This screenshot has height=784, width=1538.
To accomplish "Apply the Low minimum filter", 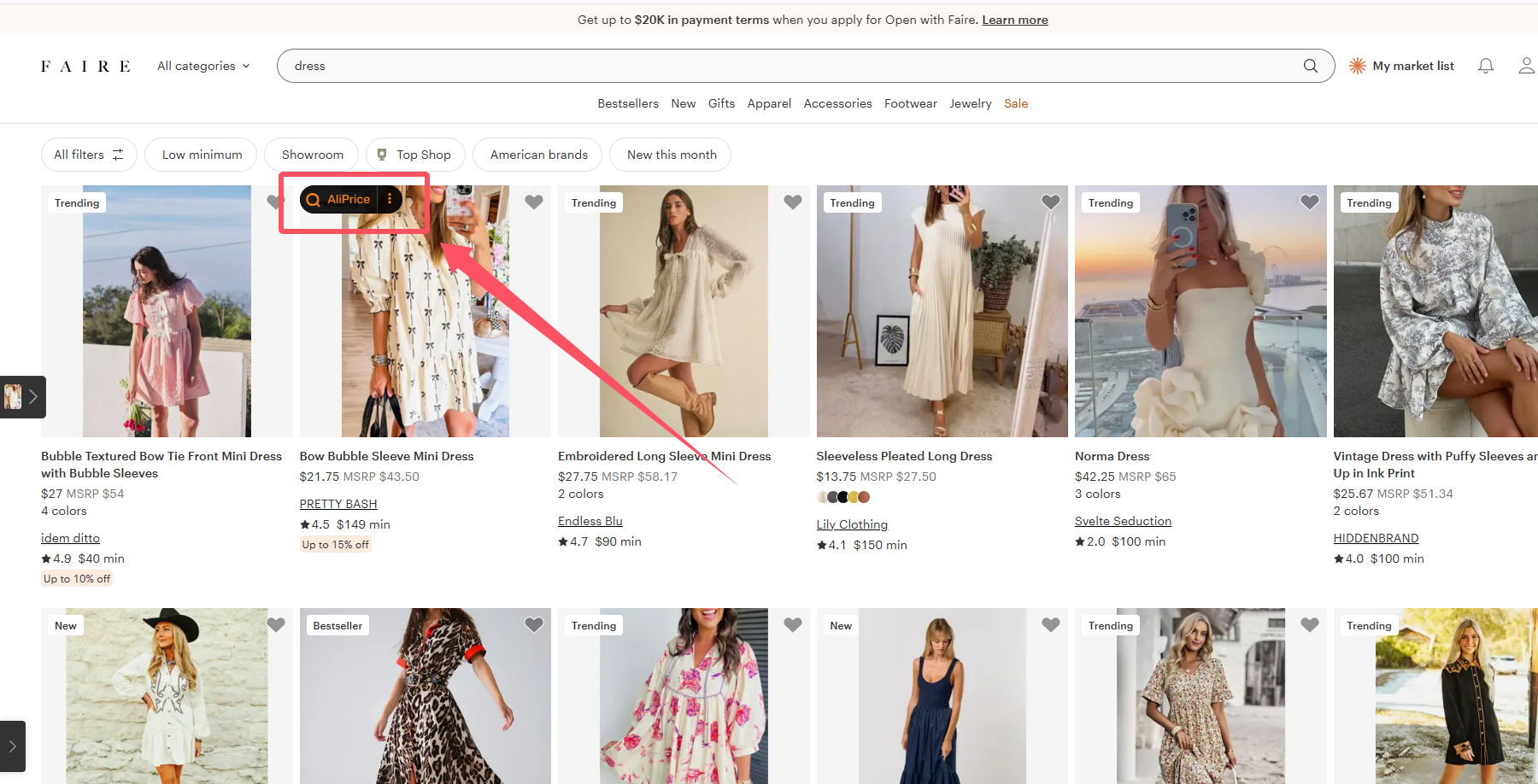I will [201, 155].
